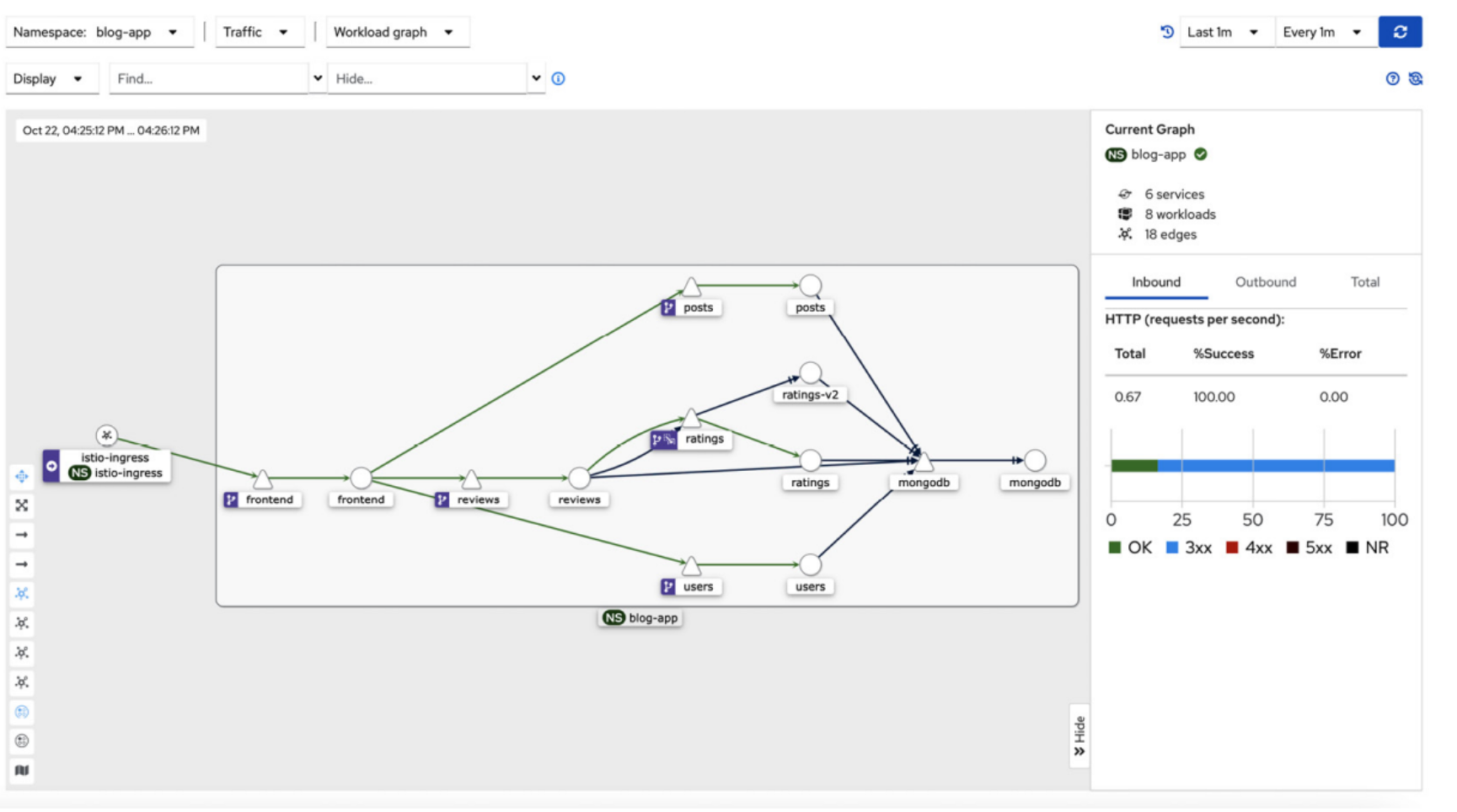Screen dimensions: 1457x812
Task: Click the fit-graph-to-screen icon in left toolbar
Action: pos(22,505)
